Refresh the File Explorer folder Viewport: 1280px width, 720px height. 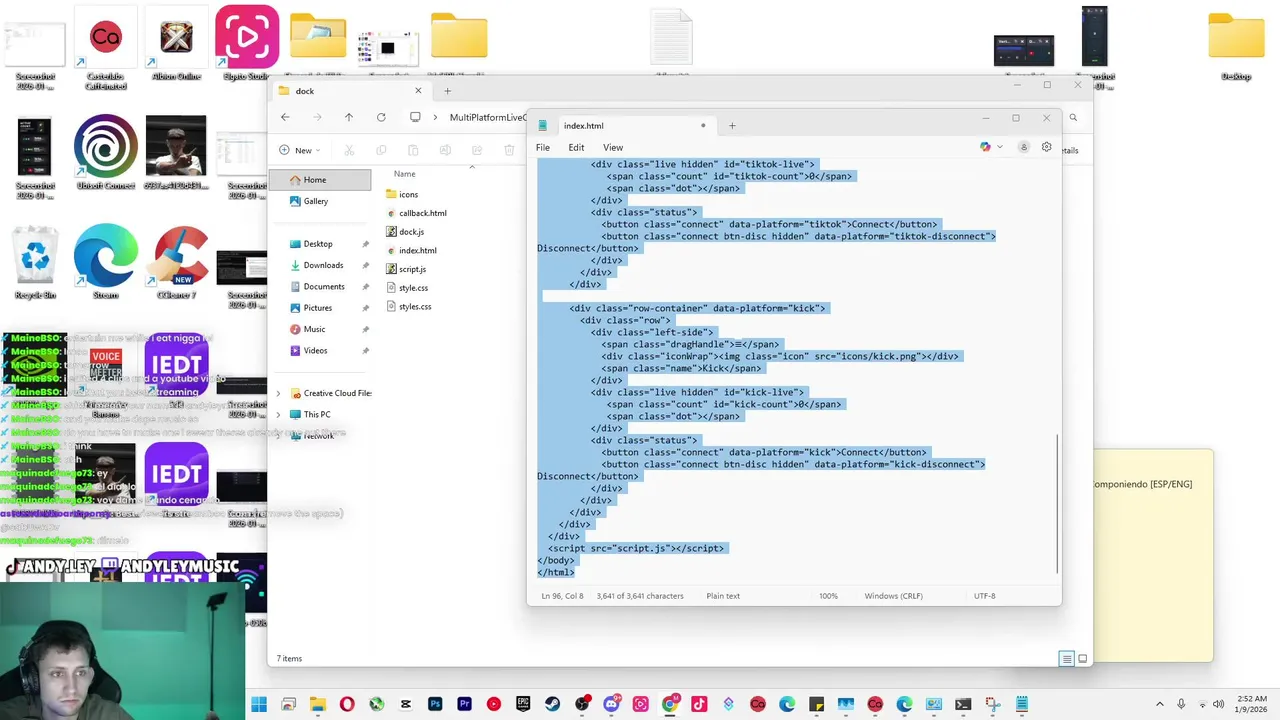pyautogui.click(x=381, y=117)
